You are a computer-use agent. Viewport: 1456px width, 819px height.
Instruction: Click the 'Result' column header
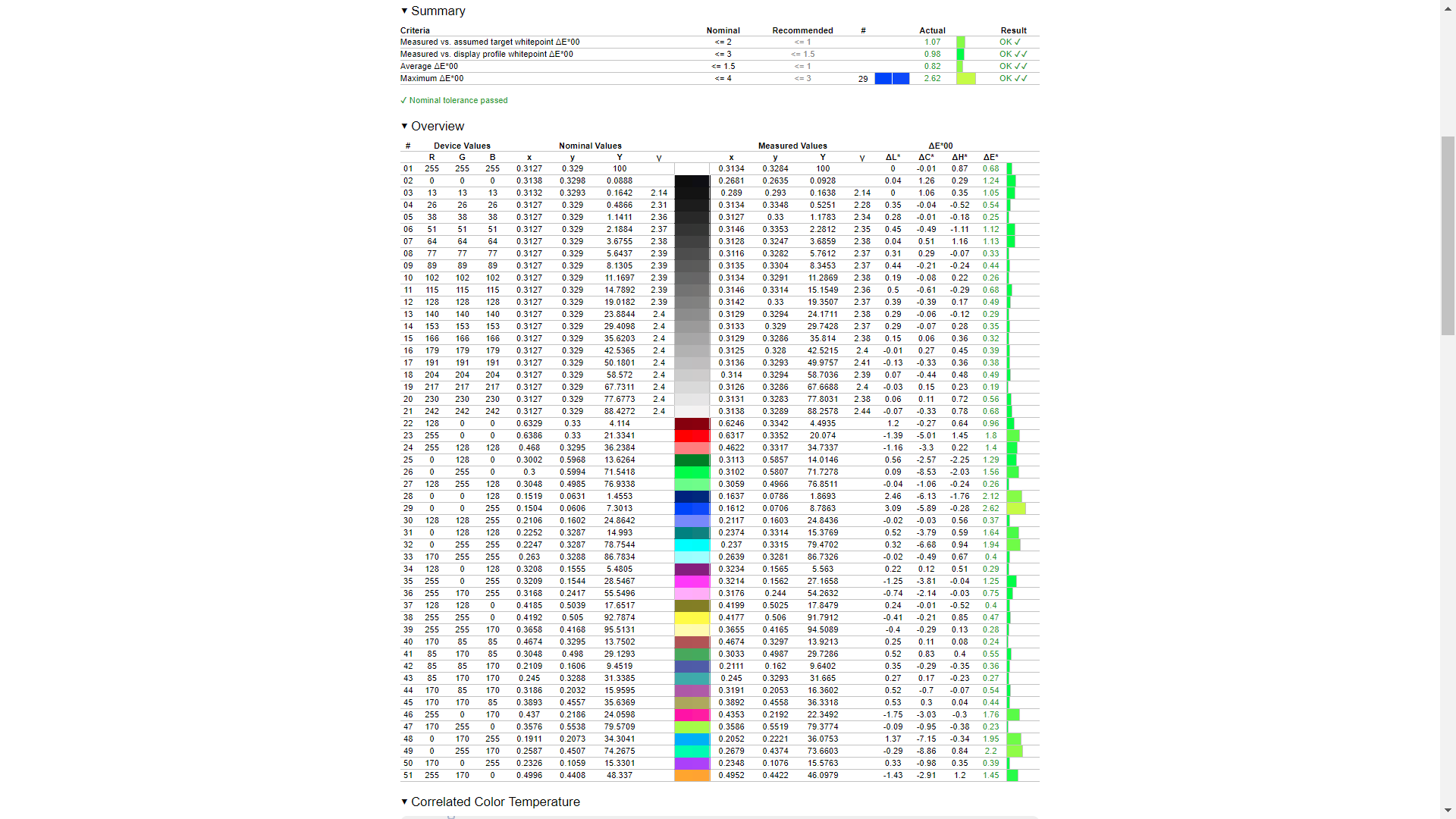(1013, 31)
